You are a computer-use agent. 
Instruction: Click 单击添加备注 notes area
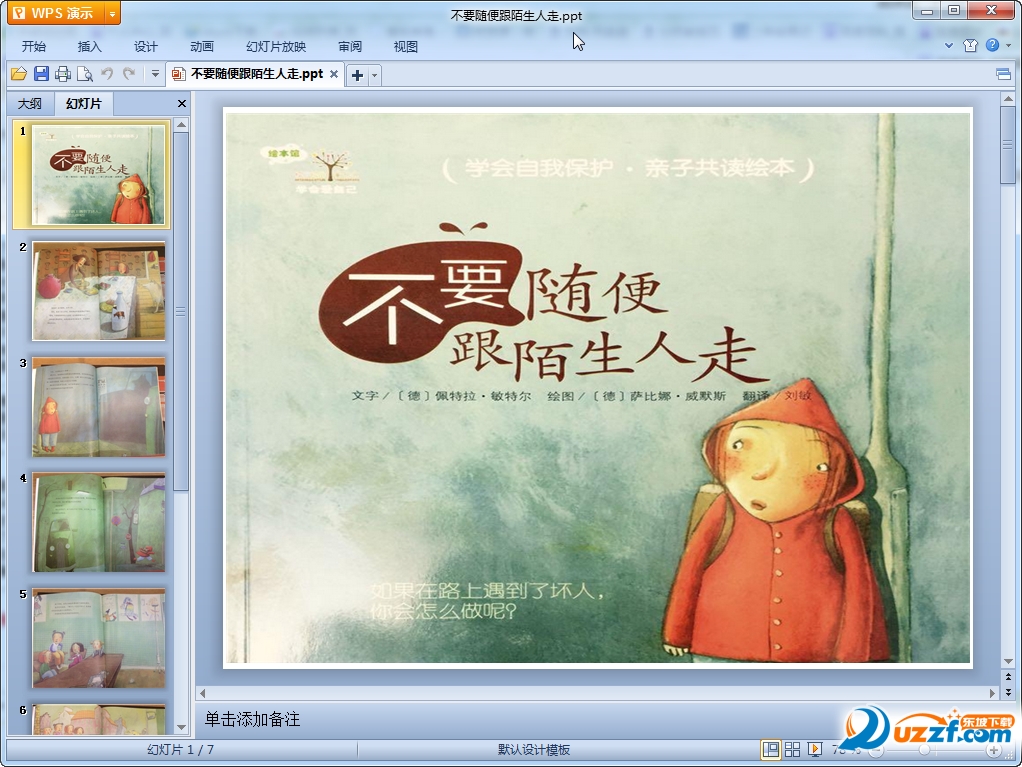tap(252, 719)
